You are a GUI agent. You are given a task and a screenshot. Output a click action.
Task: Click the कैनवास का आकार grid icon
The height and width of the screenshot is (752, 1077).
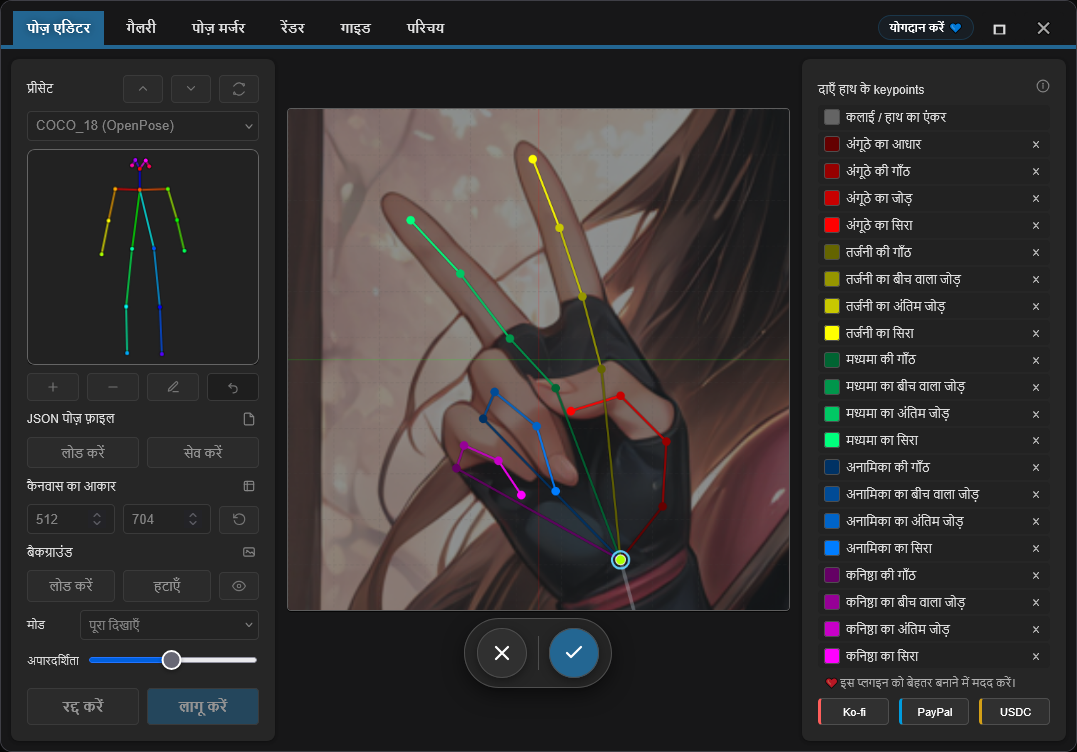(x=249, y=486)
